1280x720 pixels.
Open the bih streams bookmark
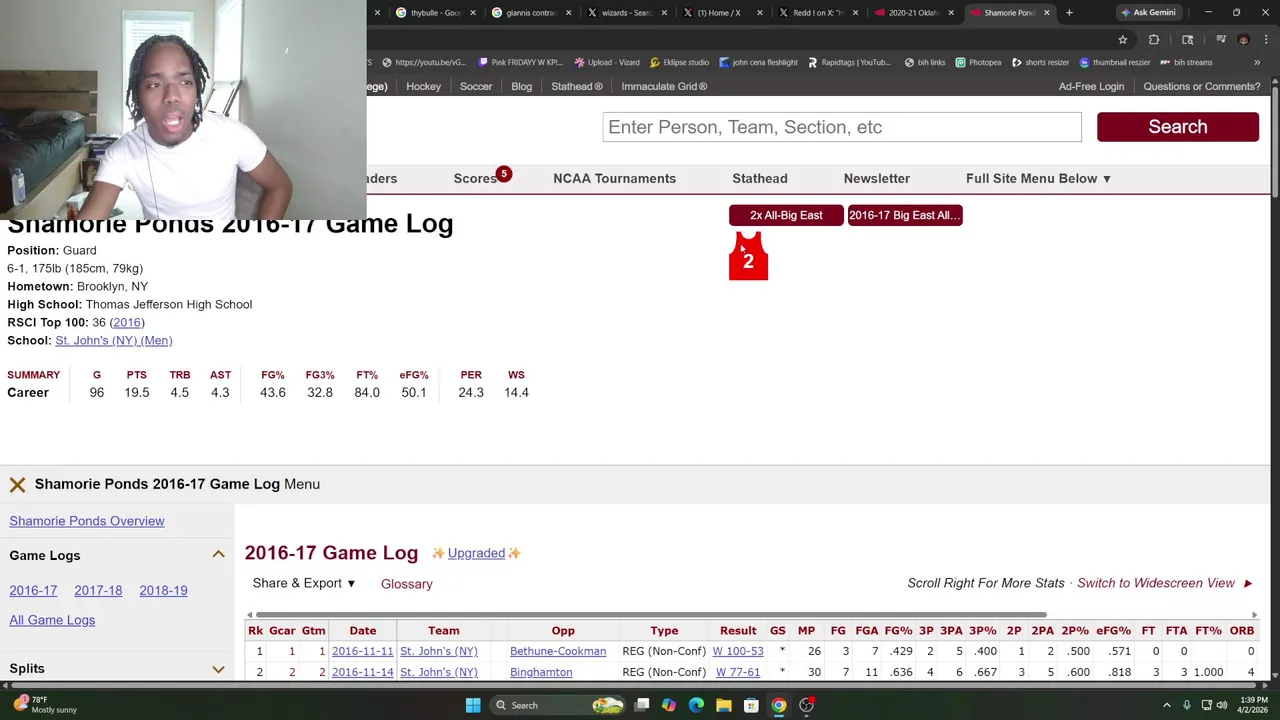1186,62
